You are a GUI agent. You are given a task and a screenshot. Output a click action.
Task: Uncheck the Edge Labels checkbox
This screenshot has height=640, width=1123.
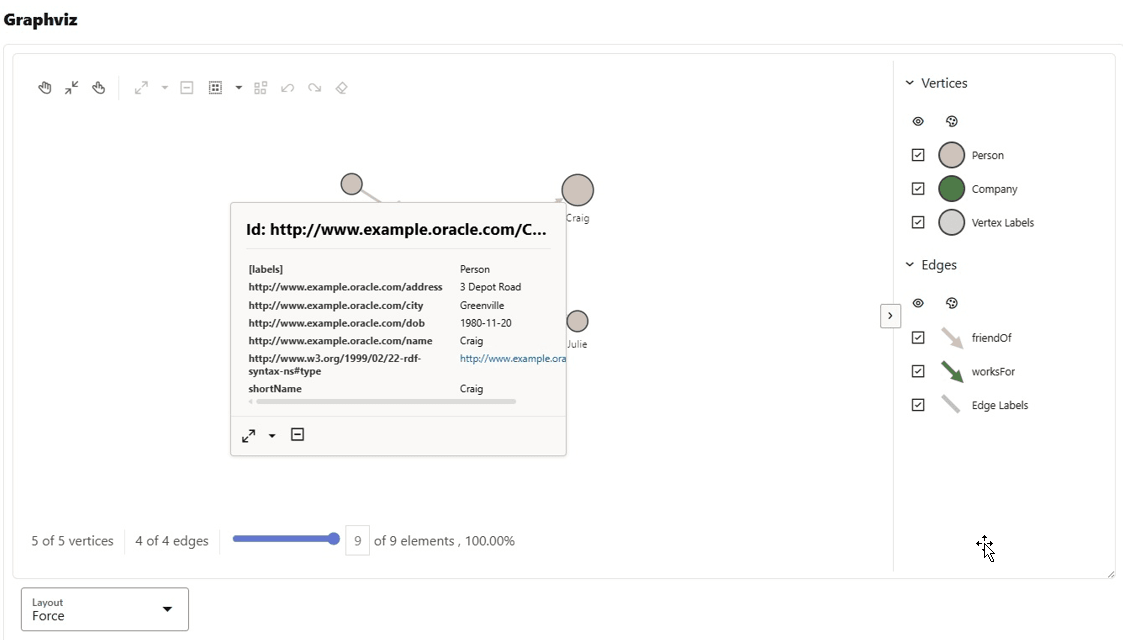[x=918, y=405]
